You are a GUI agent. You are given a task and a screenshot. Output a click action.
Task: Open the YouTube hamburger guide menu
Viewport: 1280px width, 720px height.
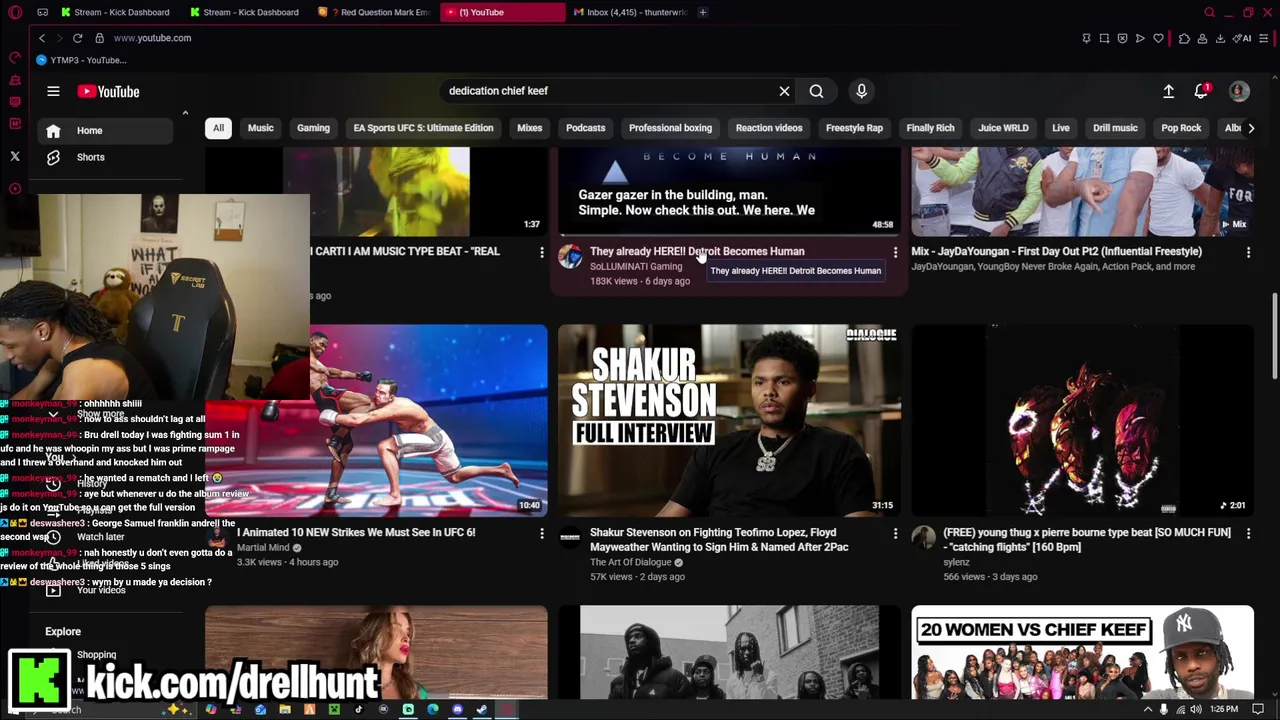[53, 91]
